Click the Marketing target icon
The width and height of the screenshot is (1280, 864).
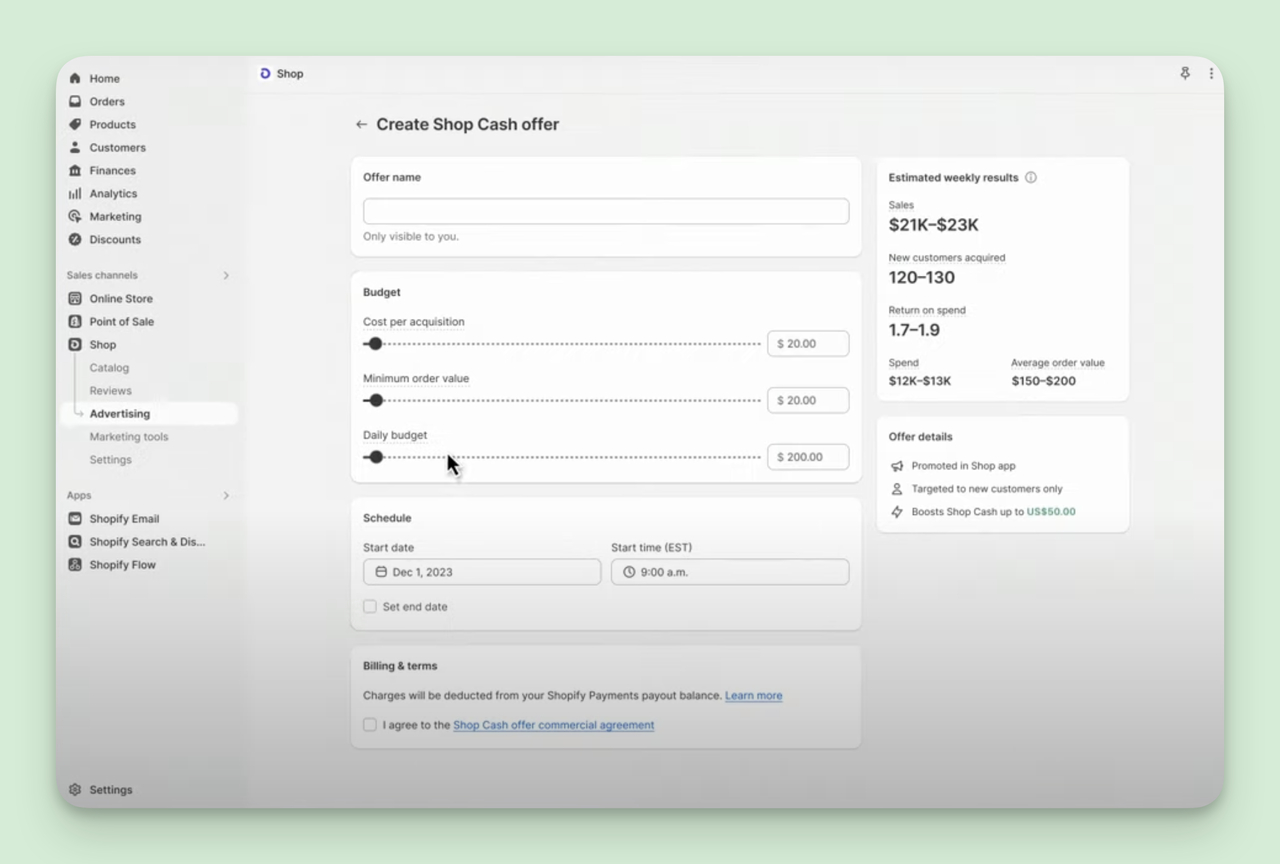75,216
